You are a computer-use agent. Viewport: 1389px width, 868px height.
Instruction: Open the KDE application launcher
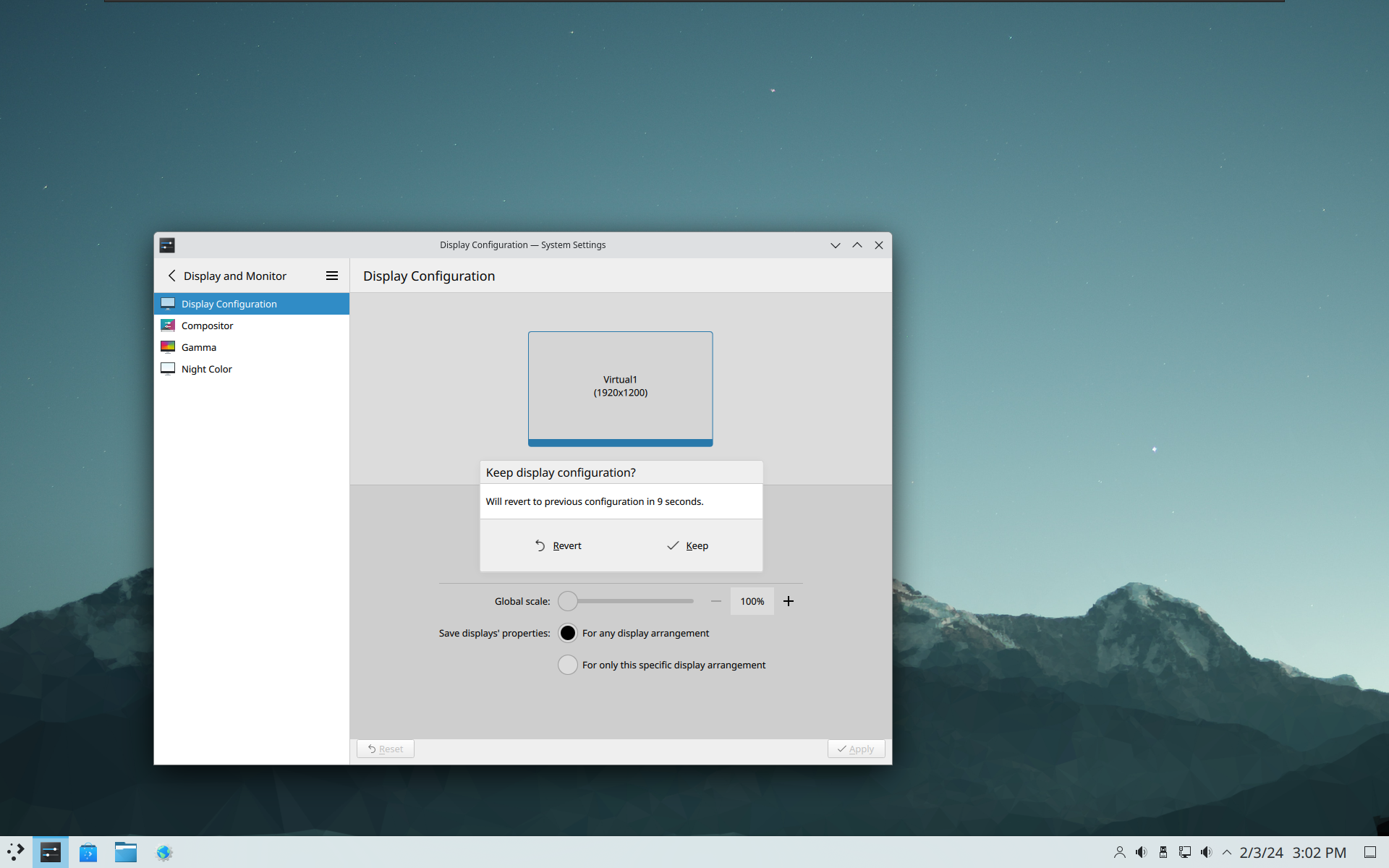[16, 852]
